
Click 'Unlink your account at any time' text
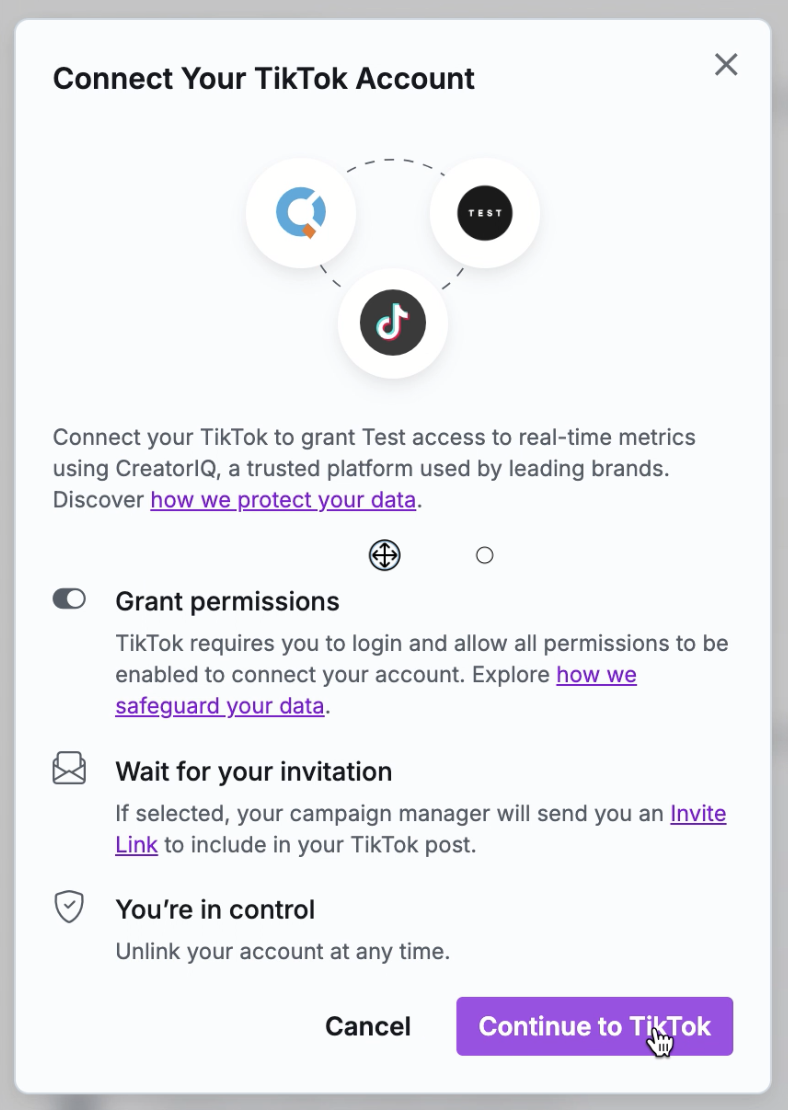click(x=283, y=951)
